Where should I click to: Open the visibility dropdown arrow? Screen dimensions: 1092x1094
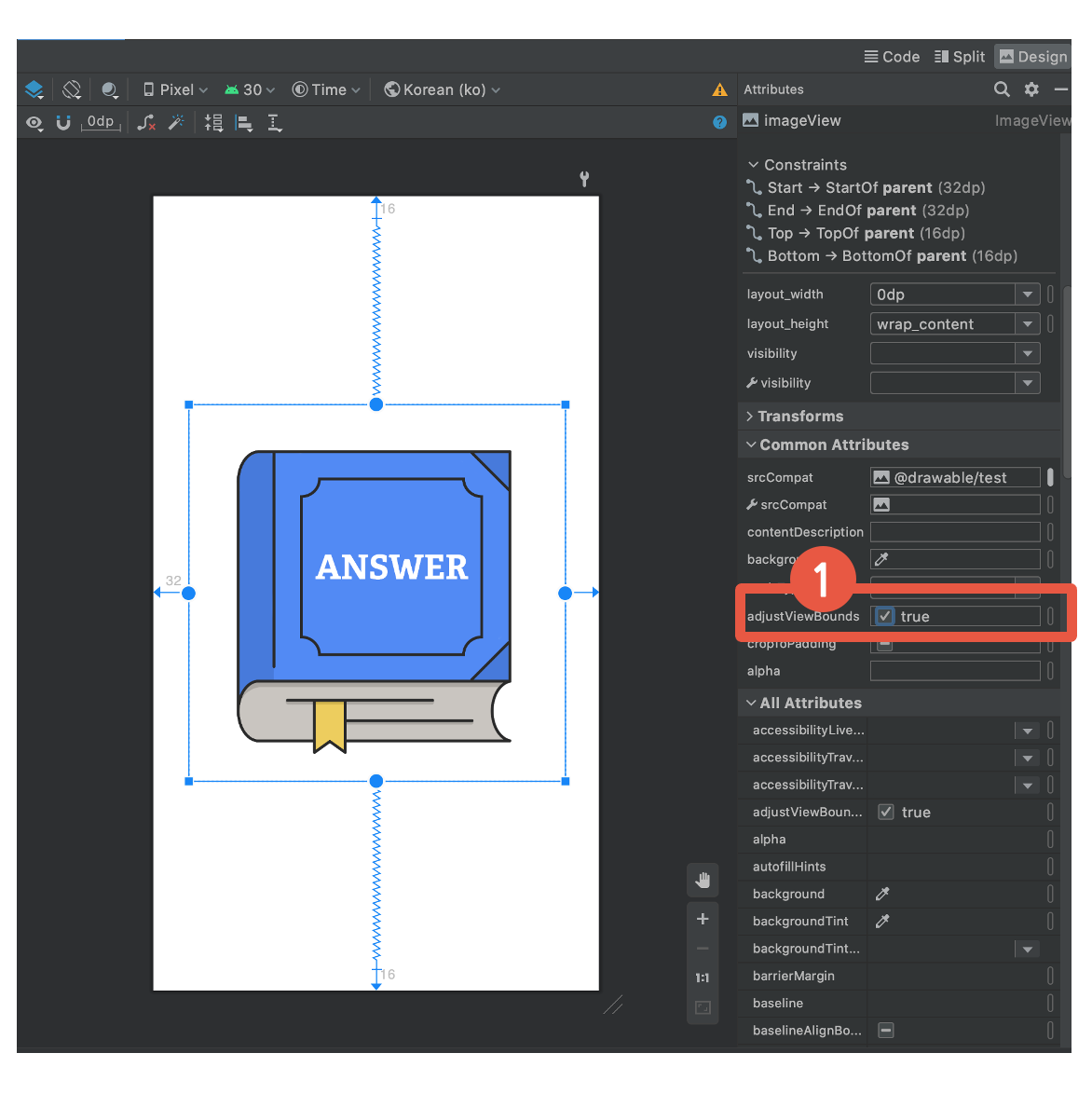coord(1027,354)
